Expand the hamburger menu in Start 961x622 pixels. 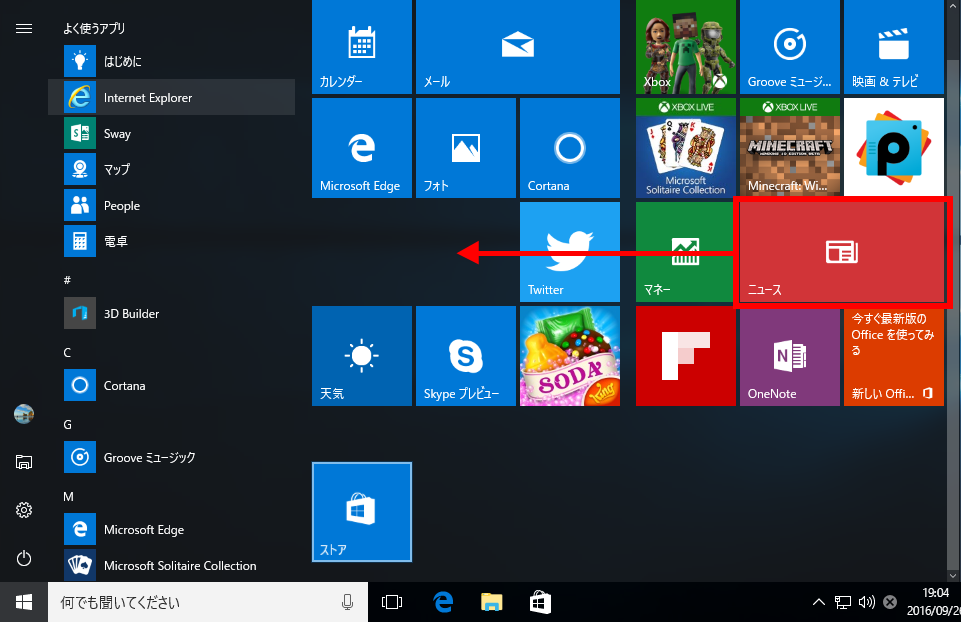click(x=24, y=29)
